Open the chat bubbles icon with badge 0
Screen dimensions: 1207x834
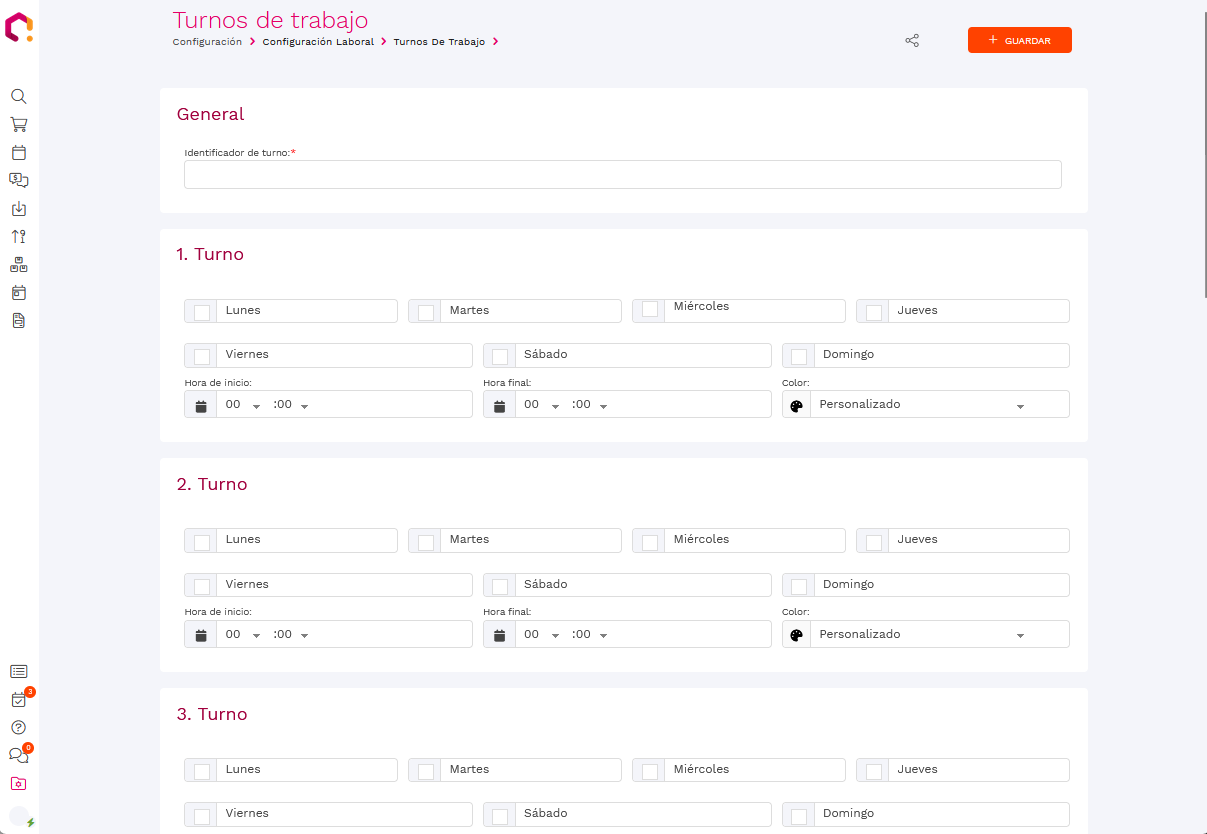click(18, 755)
